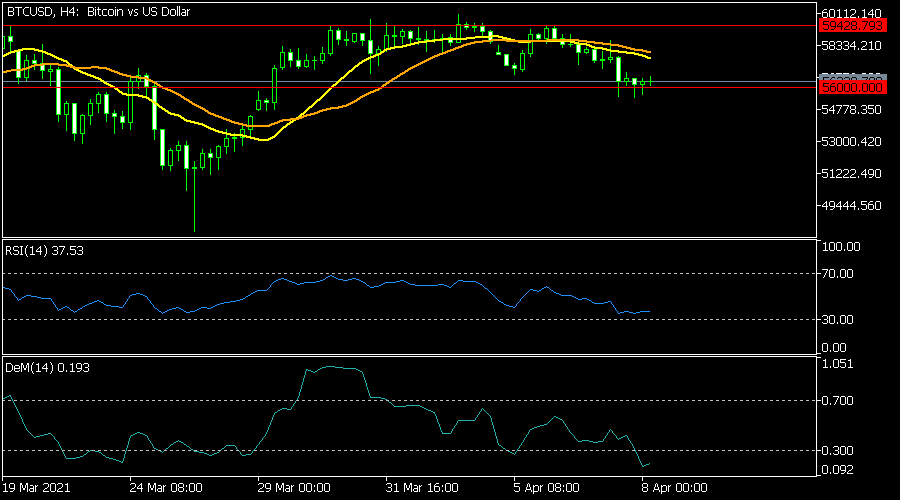The height and width of the screenshot is (500, 900).
Task: Click the 49444.560 price scale value
Action: 851,206
